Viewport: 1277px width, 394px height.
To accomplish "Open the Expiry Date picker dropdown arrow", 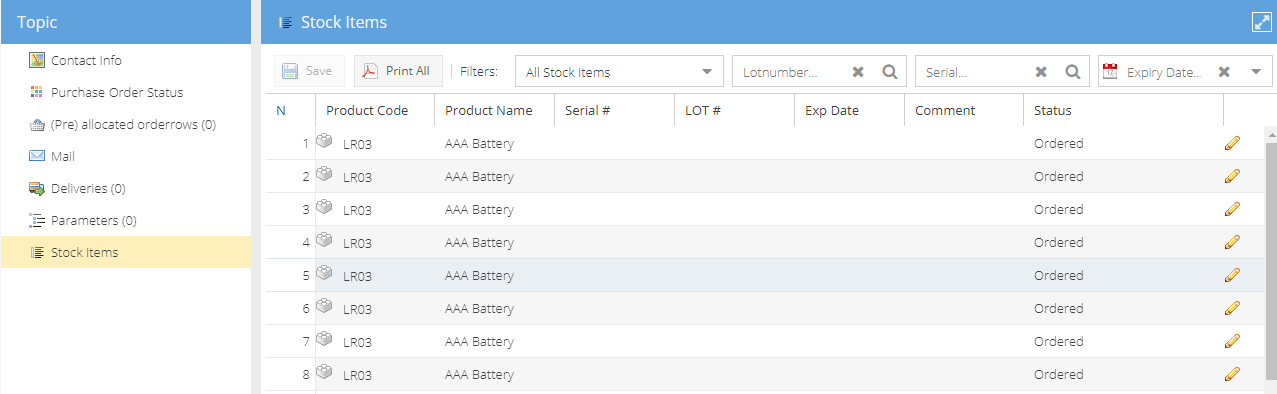I will tap(1256, 71).
